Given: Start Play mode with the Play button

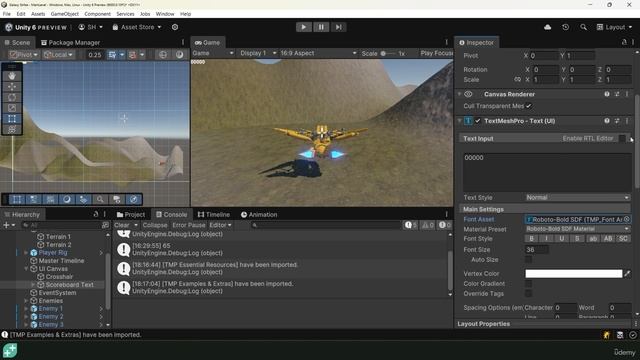Looking at the screenshot, I should (x=303, y=27).
